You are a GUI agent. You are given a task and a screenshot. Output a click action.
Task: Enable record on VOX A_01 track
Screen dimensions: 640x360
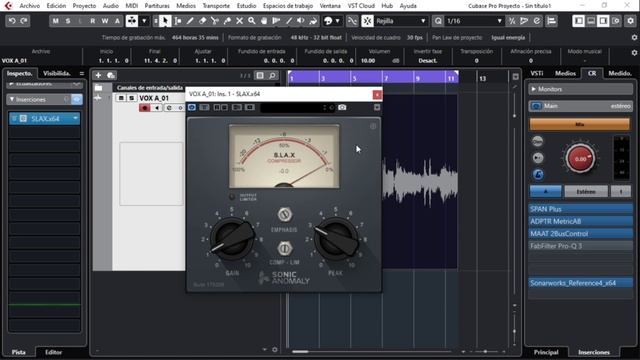pos(144,108)
